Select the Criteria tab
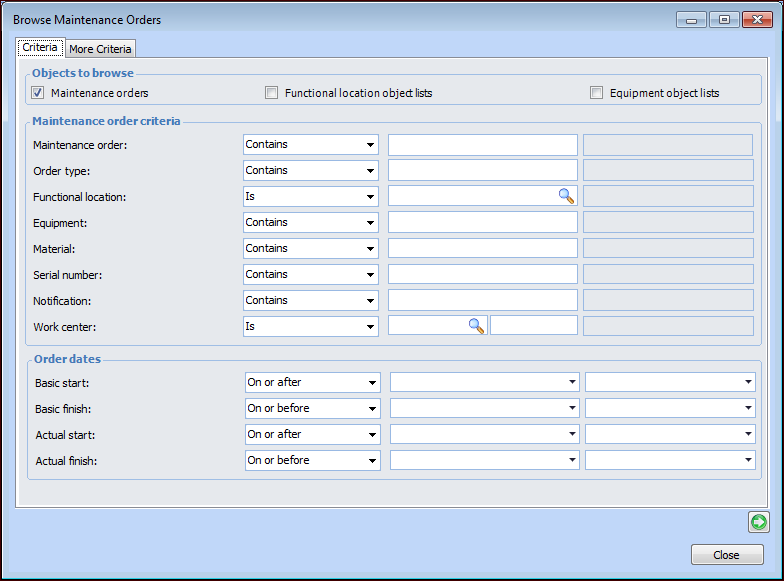784x581 pixels. pos(40,48)
